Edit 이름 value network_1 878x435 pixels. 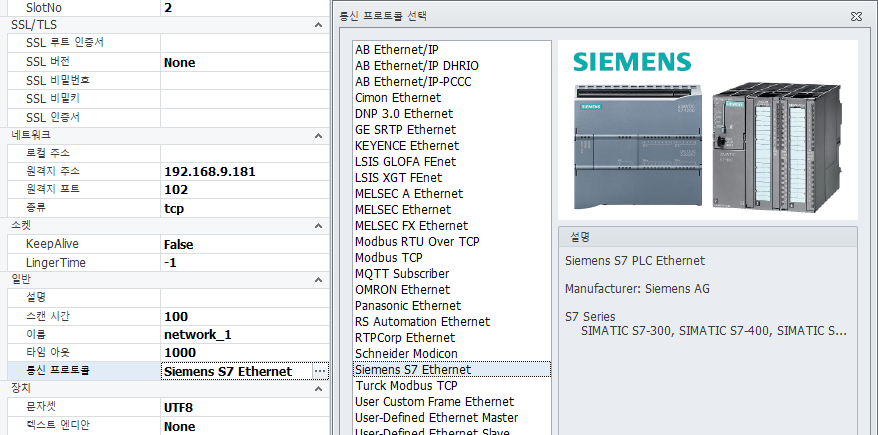click(245, 335)
